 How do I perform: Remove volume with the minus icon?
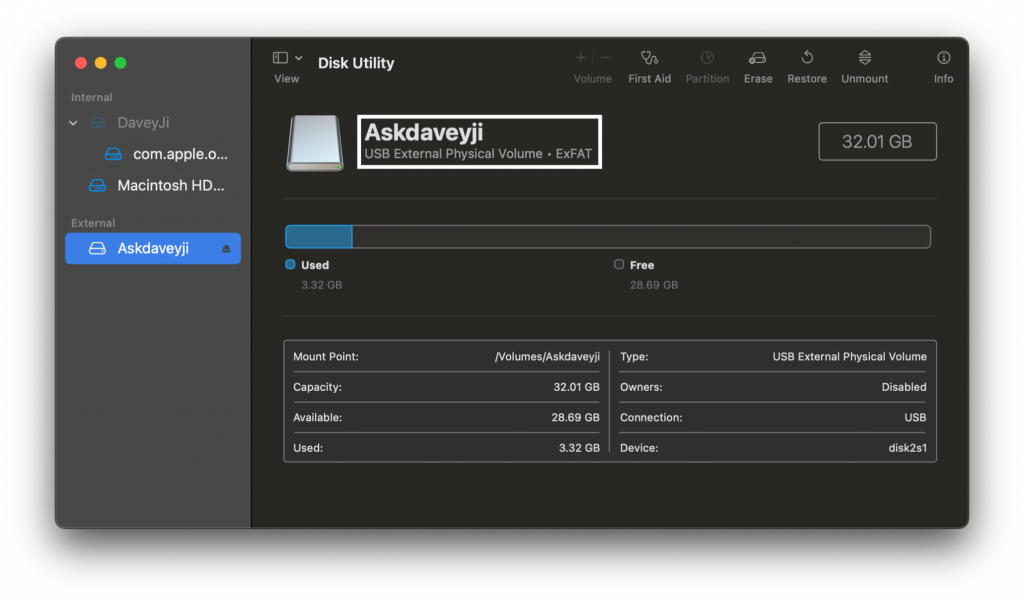[605, 57]
